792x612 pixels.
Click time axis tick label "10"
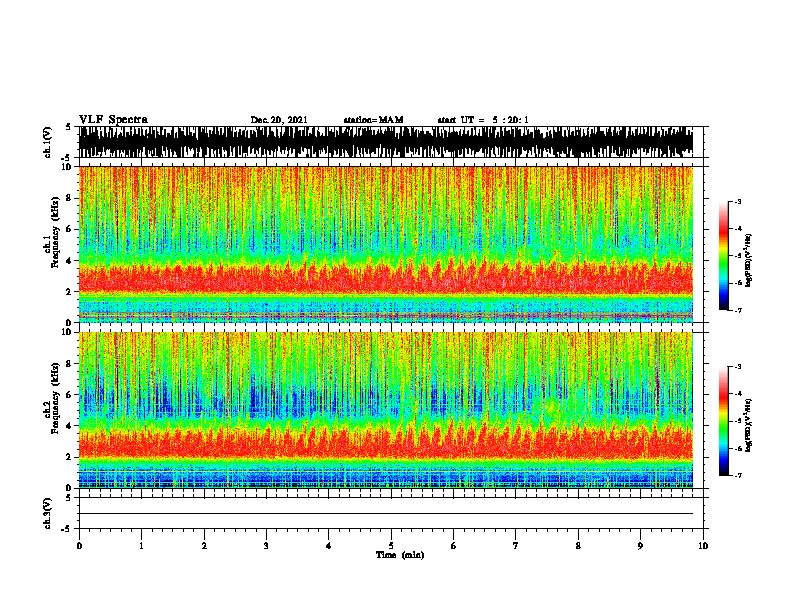tap(703, 545)
